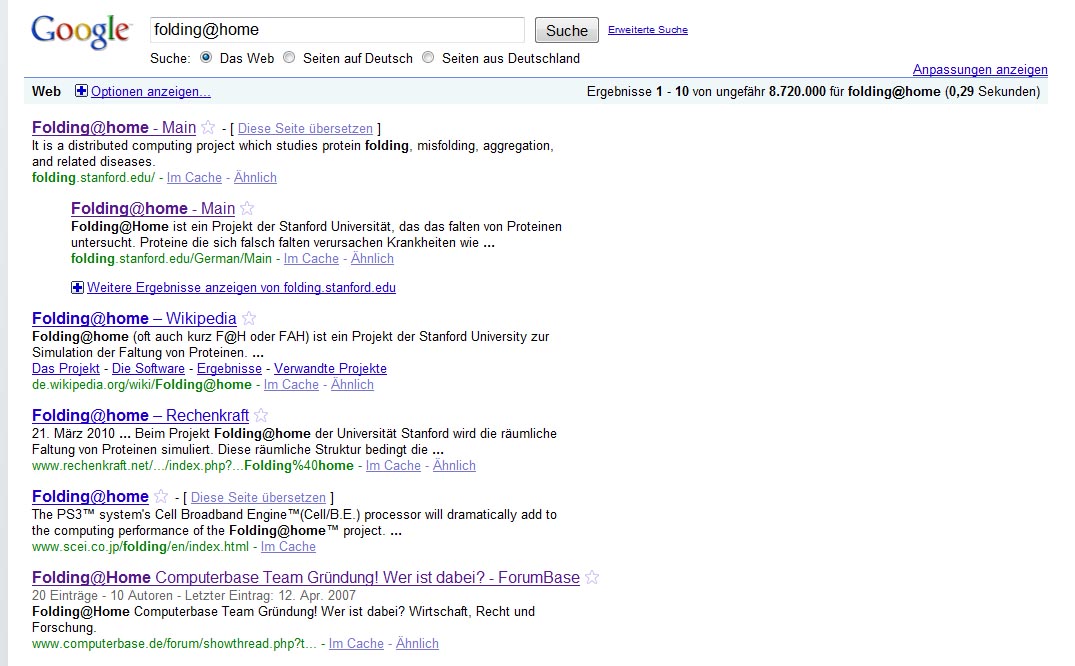Open the Computerbase Team Gründung result title

(x=306, y=578)
